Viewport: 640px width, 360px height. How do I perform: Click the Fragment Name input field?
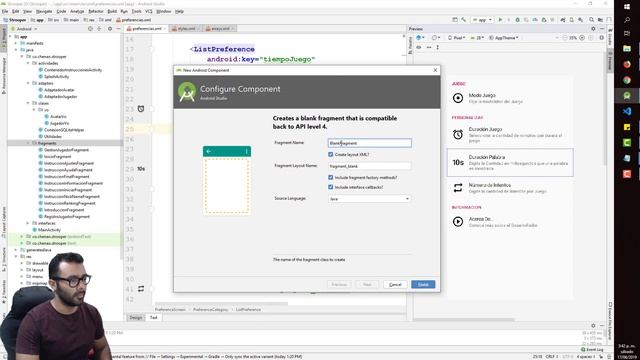369,143
